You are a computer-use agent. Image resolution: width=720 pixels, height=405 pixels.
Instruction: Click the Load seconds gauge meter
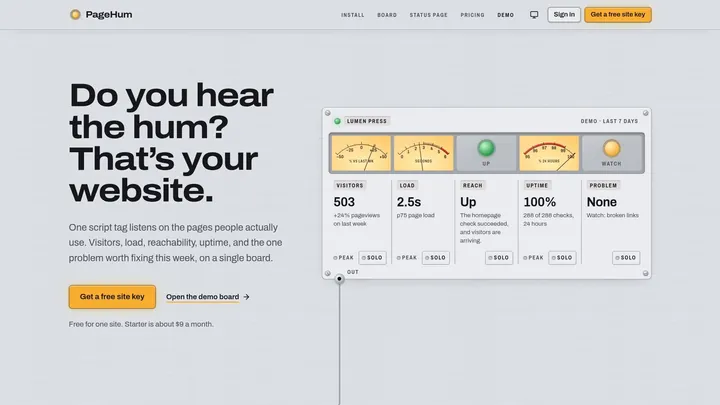tap(423, 153)
